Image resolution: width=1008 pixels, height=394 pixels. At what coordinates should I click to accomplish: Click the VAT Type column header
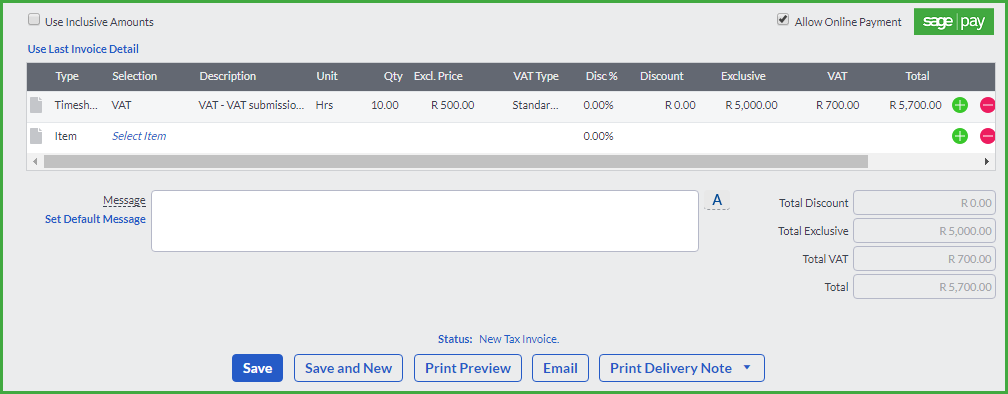click(536, 76)
